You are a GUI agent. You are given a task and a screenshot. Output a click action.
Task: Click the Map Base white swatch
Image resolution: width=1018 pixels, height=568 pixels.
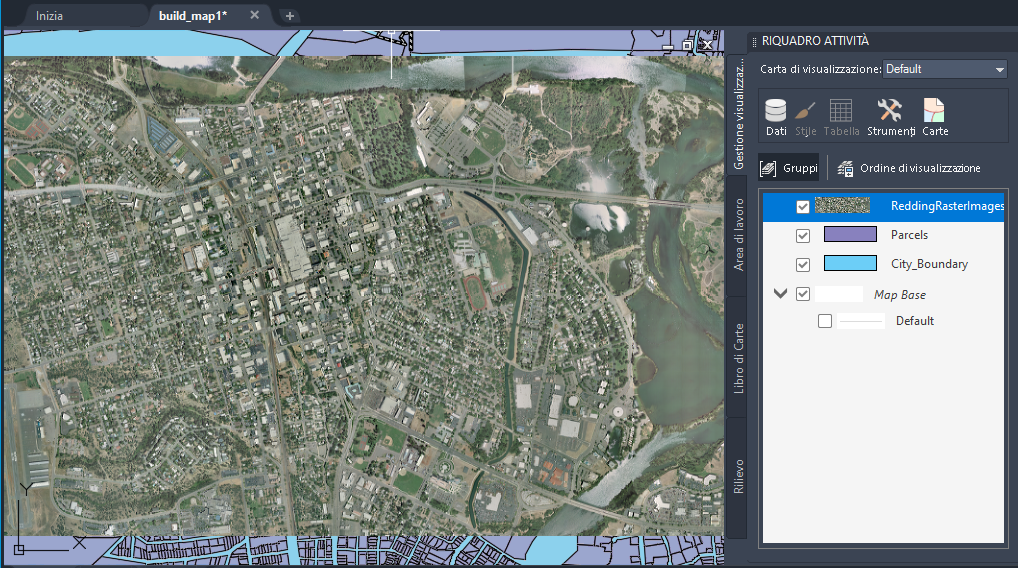pos(839,294)
